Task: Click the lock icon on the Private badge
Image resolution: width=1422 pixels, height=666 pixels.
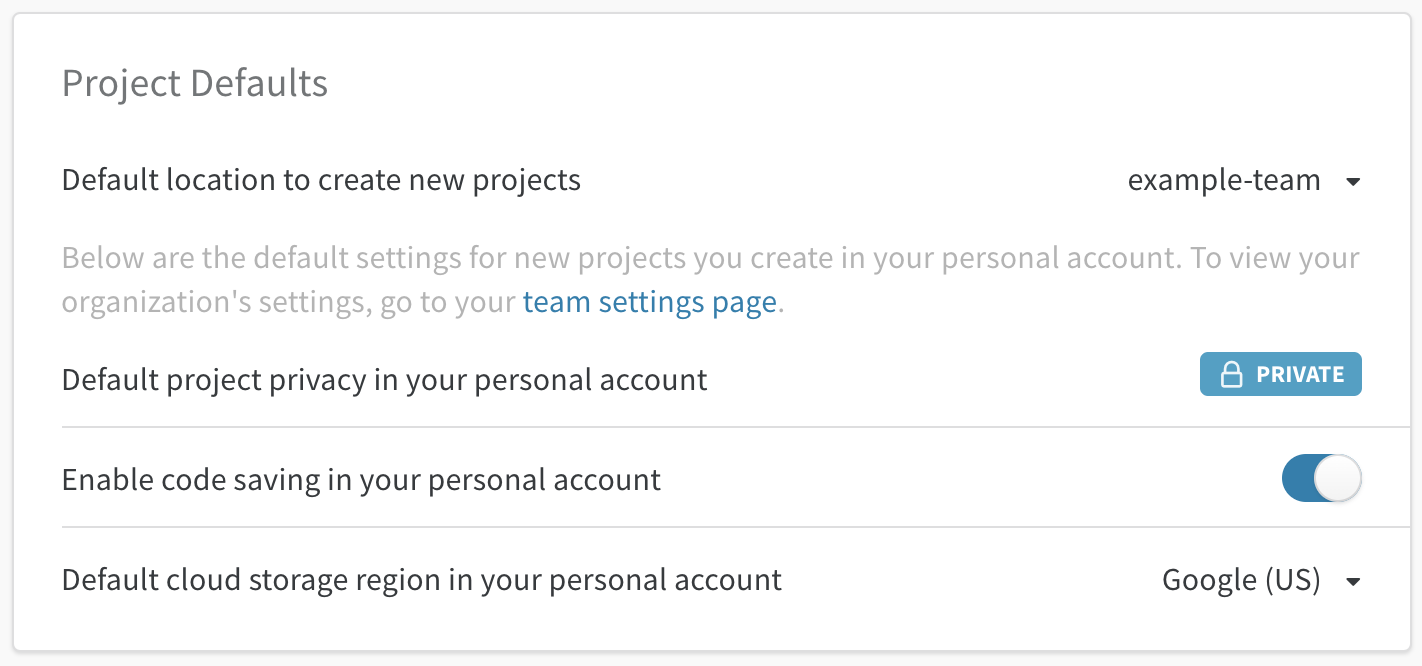Action: (1231, 375)
